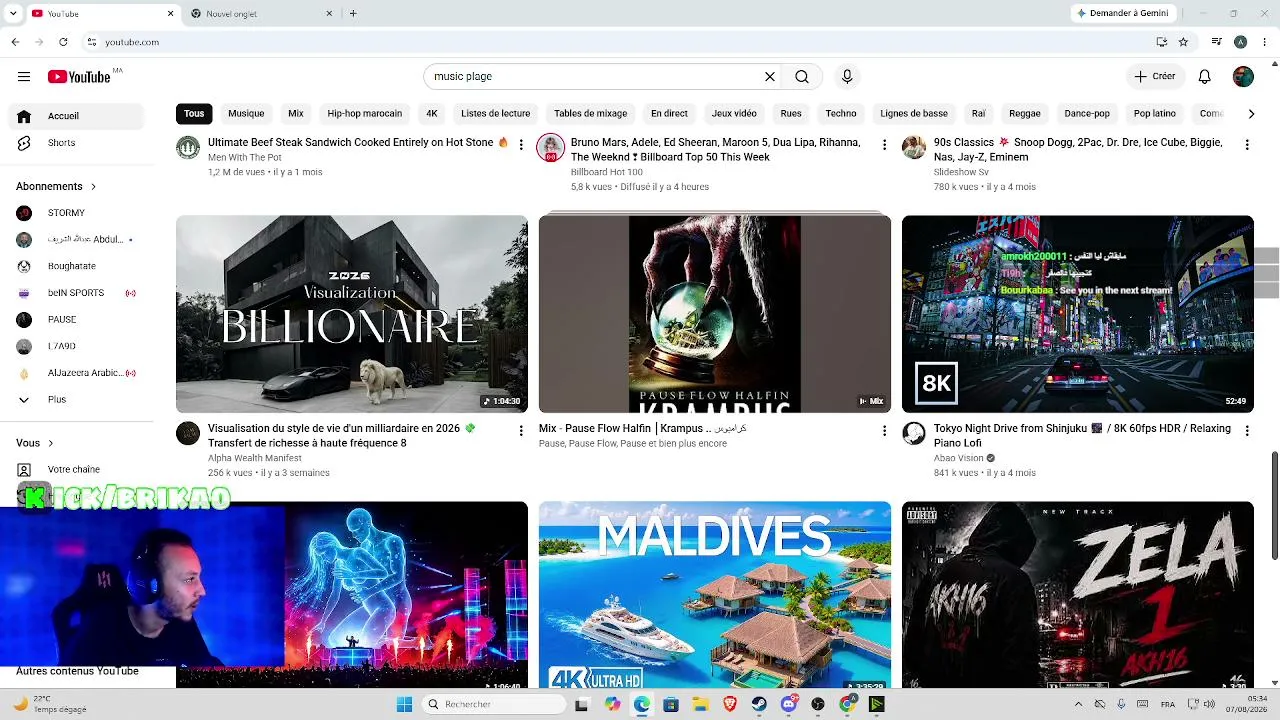Image resolution: width=1280 pixels, height=720 pixels.
Task: Launch Steam from the taskbar
Action: 759,704
